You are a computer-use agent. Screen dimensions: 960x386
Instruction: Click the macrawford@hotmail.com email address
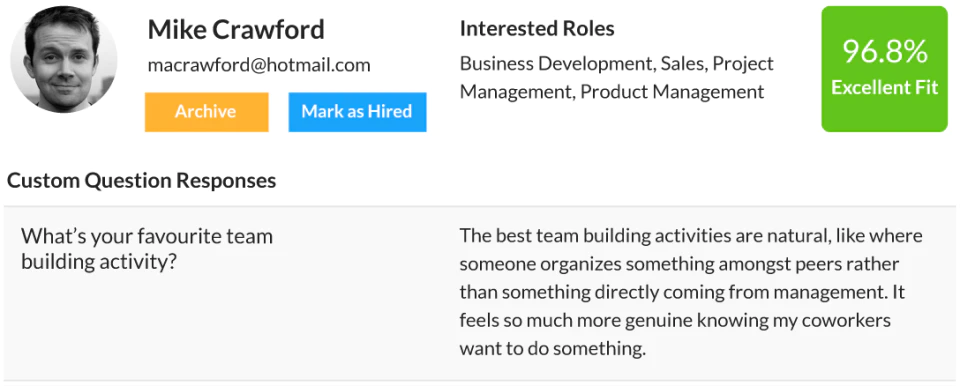click(x=259, y=65)
